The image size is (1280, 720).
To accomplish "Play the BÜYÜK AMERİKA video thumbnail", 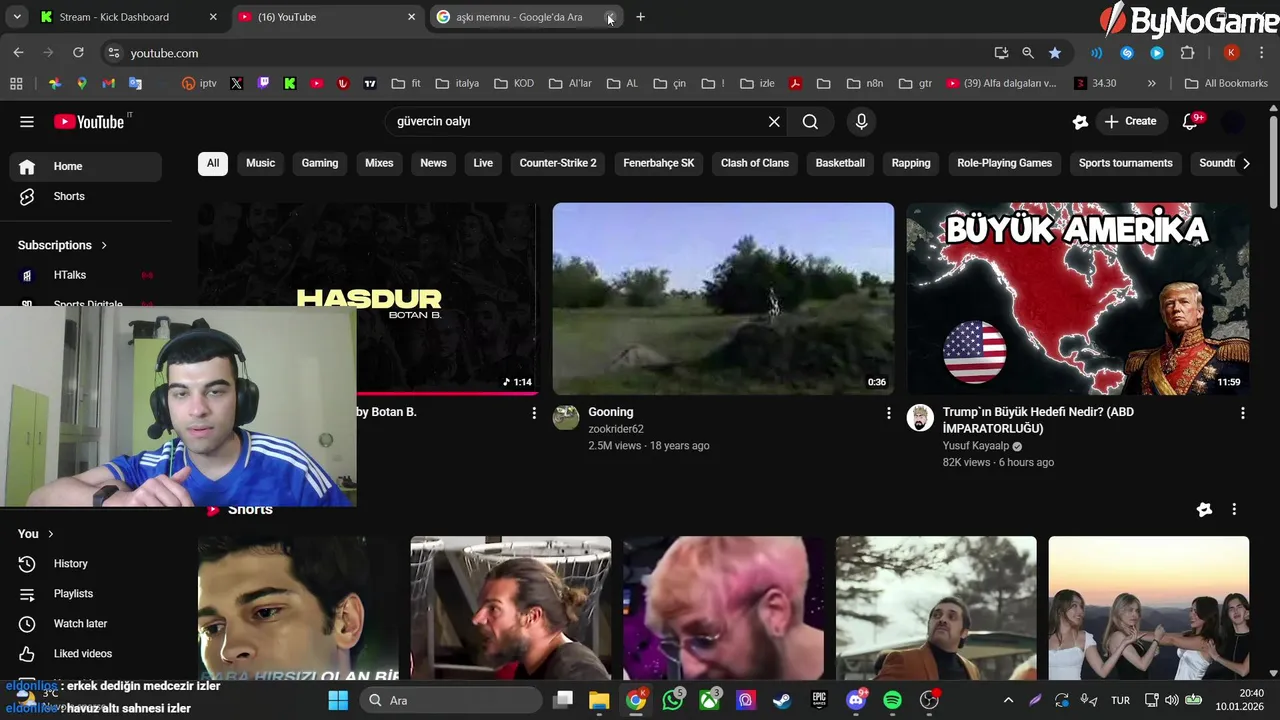I will pos(1078,299).
